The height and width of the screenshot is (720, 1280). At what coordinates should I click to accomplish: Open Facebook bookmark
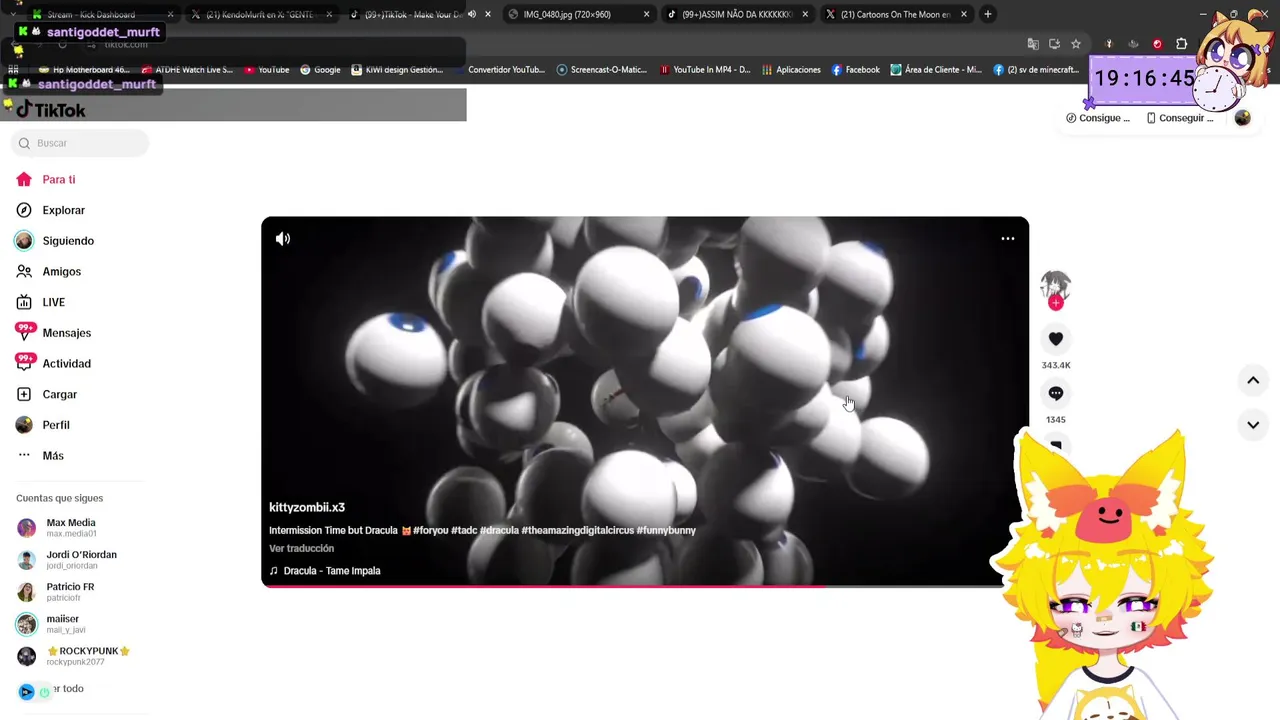[x=855, y=70]
